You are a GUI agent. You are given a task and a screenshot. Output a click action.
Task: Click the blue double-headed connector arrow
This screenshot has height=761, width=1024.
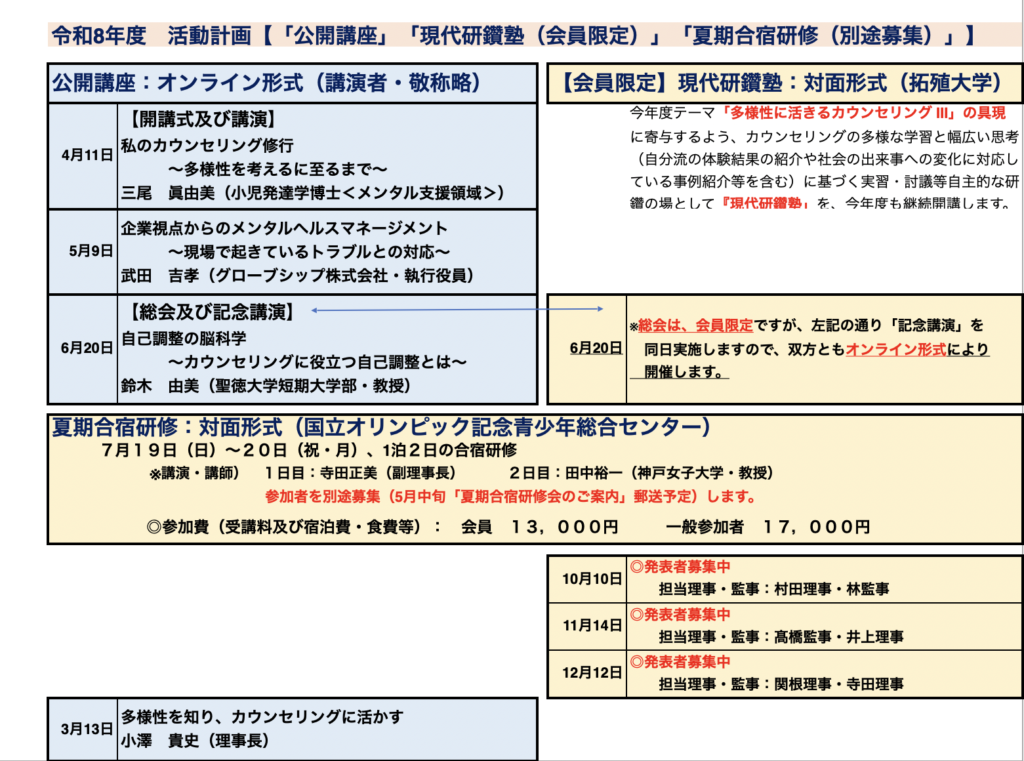point(456,311)
